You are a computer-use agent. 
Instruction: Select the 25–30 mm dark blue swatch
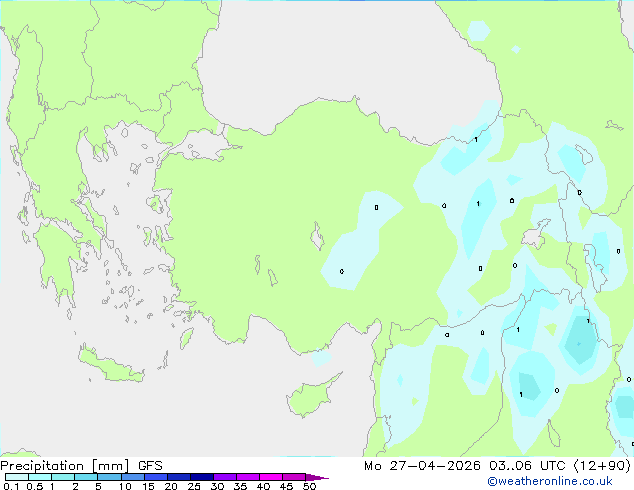202,477
